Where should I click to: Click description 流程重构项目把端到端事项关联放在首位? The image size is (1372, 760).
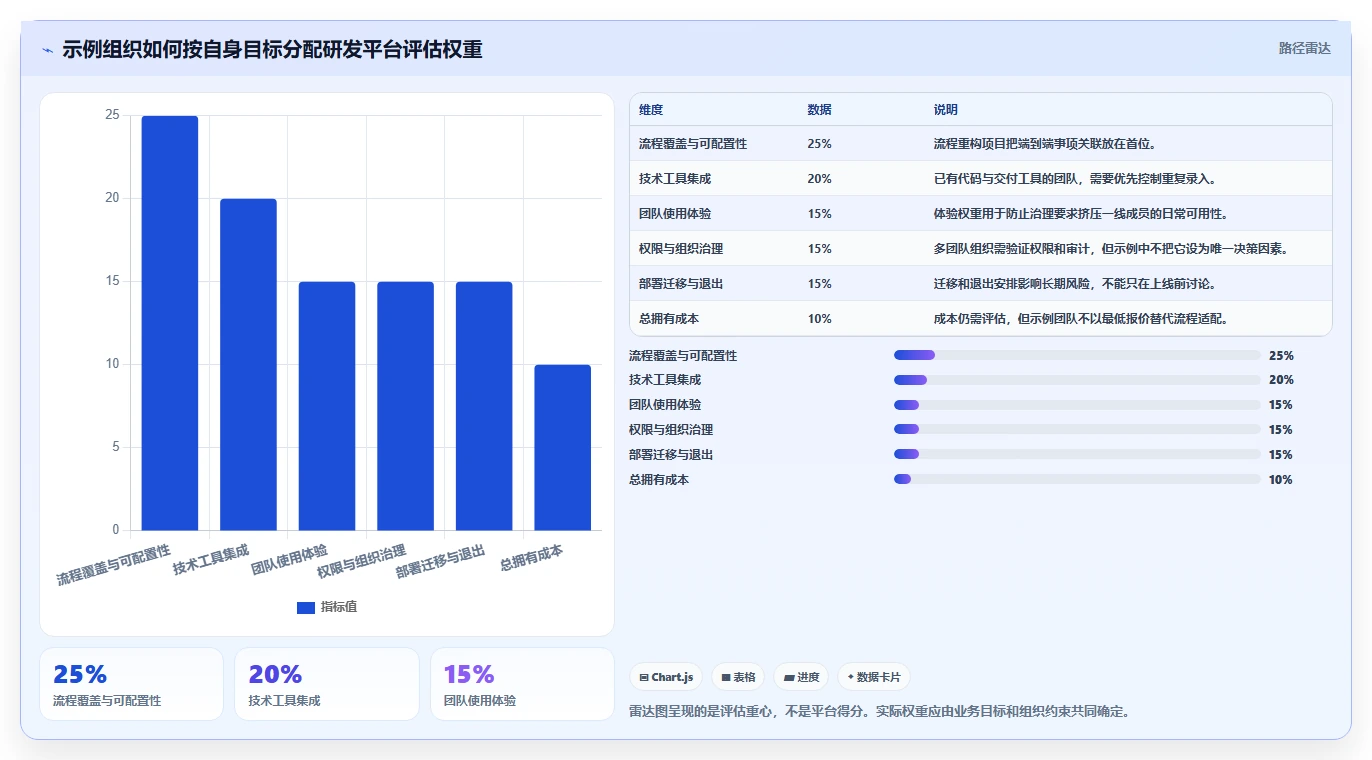[x=1045, y=144]
